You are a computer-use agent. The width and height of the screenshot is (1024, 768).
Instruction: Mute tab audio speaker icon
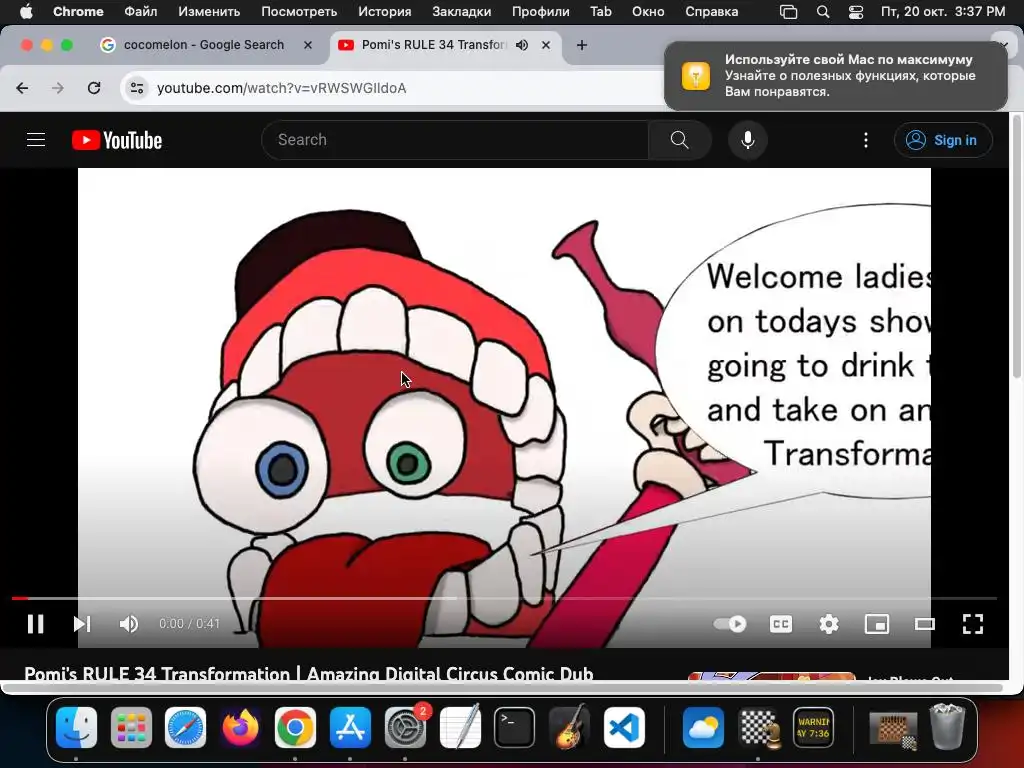[x=522, y=45]
